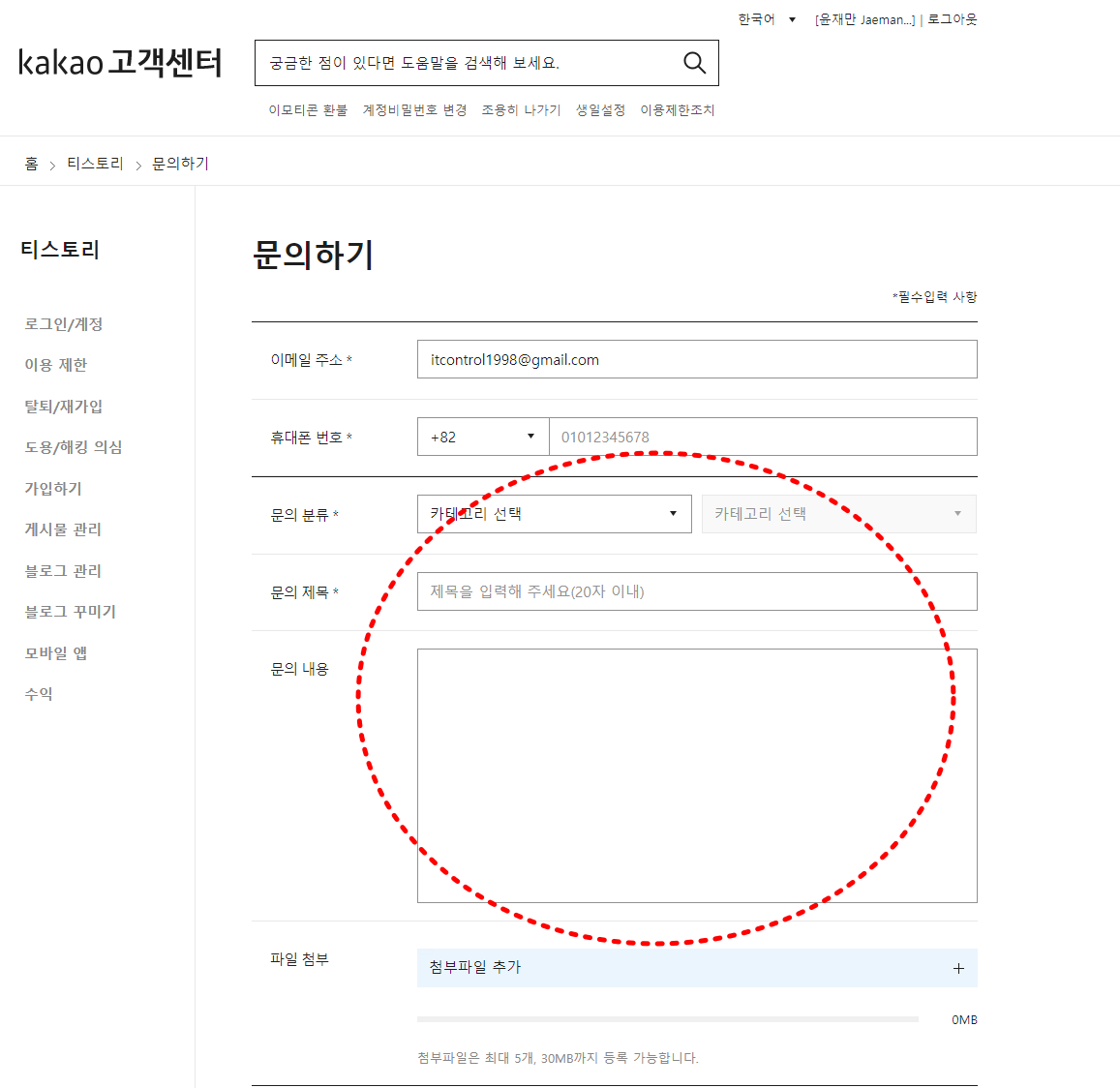Click the magnifier search icon
Screen dimensions: 1120x1088
[x=694, y=63]
